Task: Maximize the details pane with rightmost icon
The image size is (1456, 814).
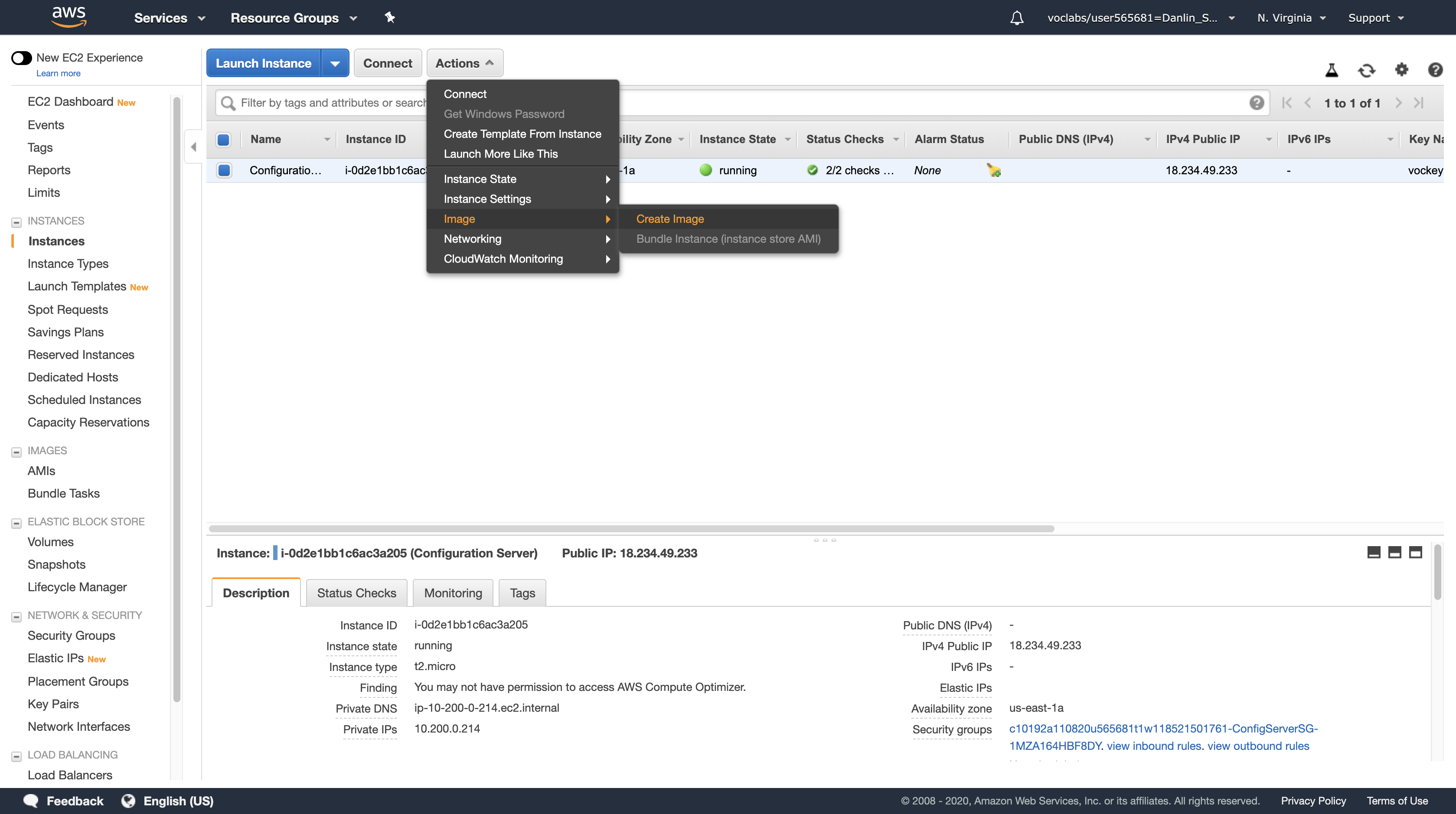Action: coord(1415,553)
